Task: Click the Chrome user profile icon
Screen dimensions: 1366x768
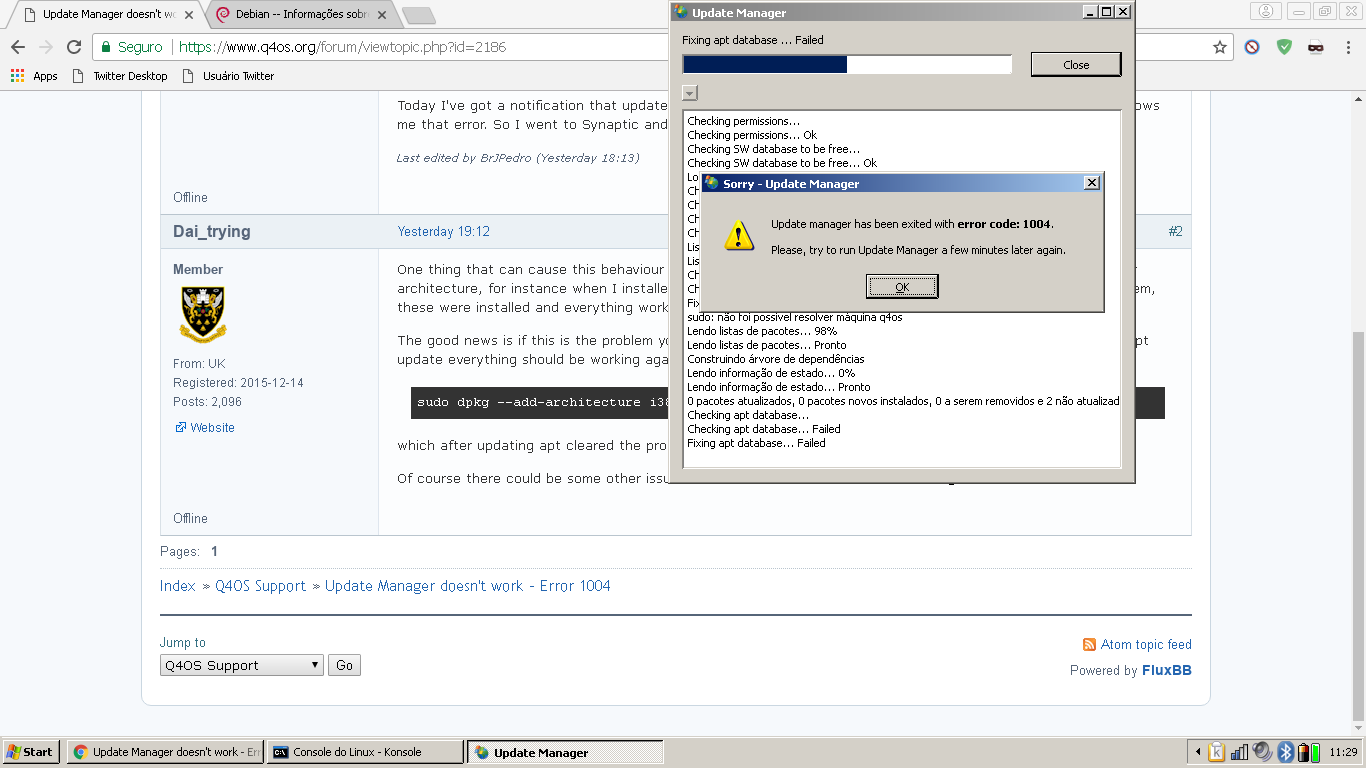Action: point(1267,12)
